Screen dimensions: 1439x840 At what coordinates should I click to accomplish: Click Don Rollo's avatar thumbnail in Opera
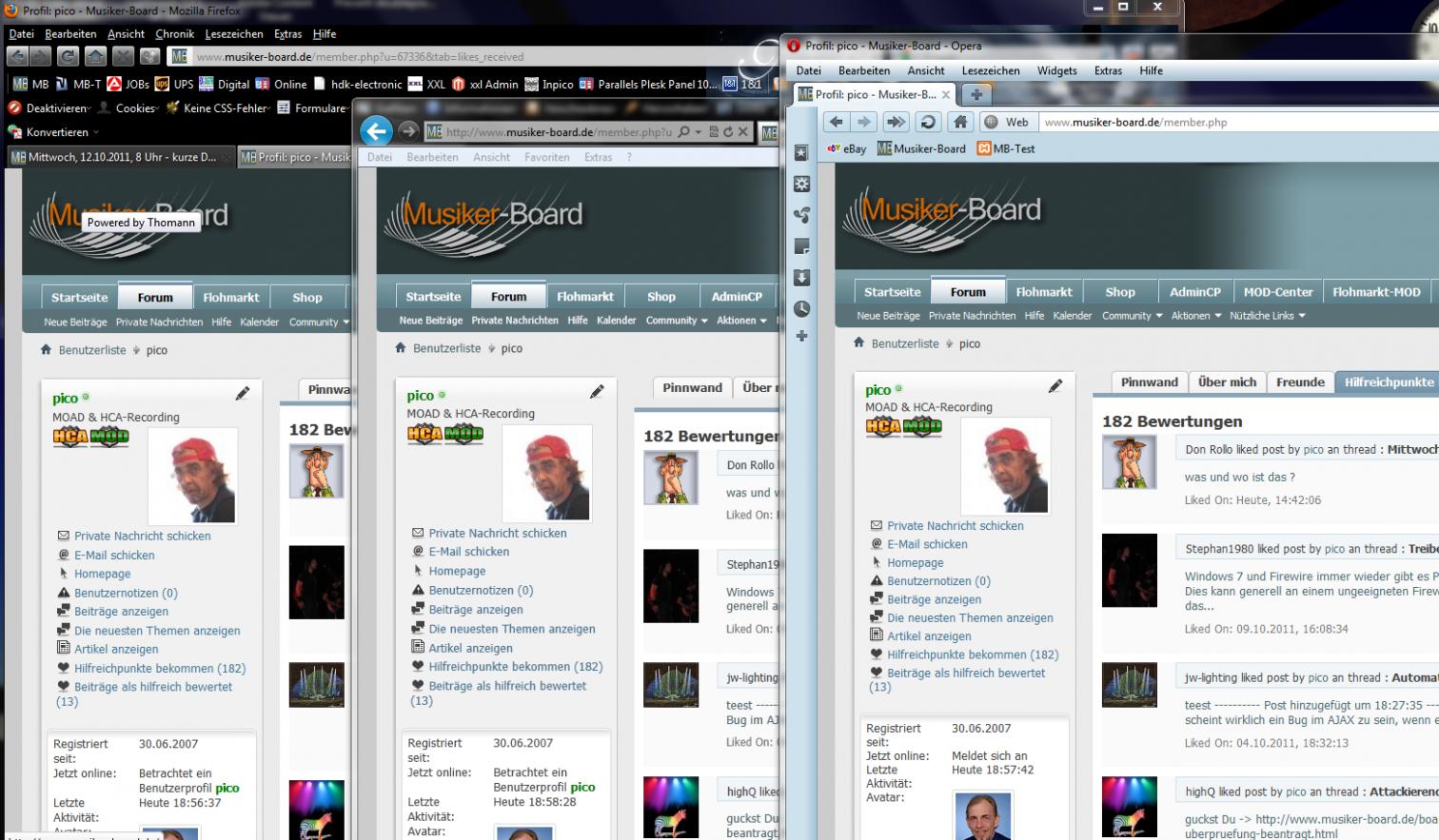[1130, 462]
